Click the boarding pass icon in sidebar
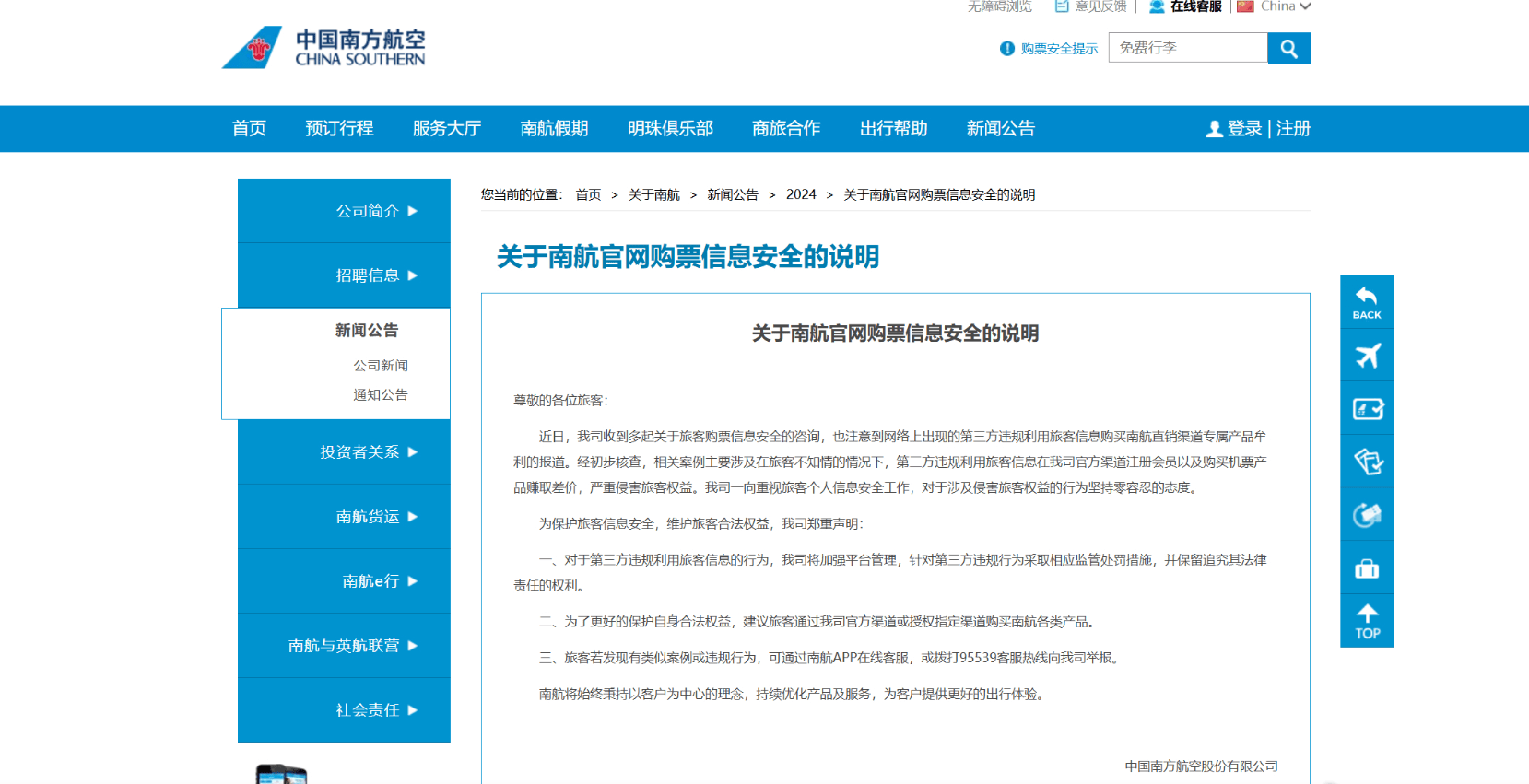This screenshot has height=784, width=1529. click(1367, 409)
